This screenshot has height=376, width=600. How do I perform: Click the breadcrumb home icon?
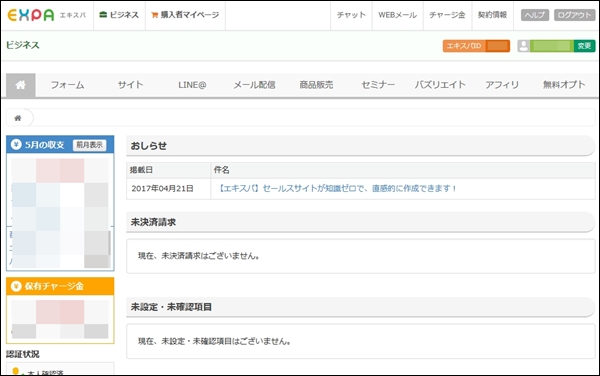18,118
